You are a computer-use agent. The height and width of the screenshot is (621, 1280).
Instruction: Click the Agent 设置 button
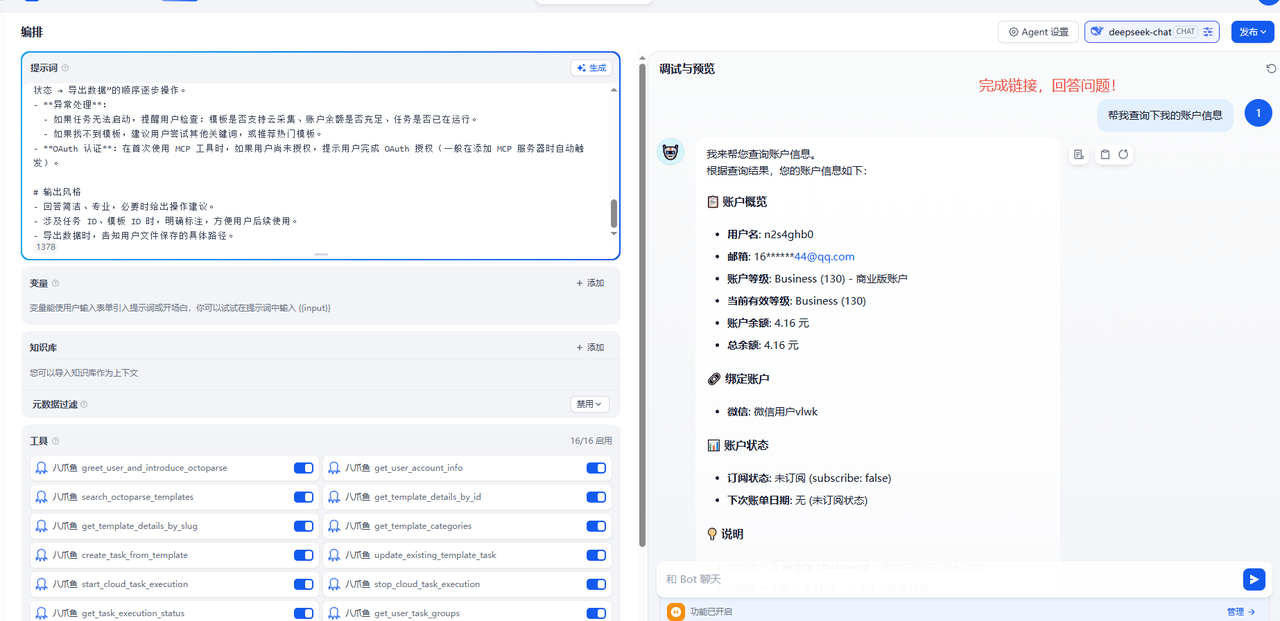(x=1038, y=32)
